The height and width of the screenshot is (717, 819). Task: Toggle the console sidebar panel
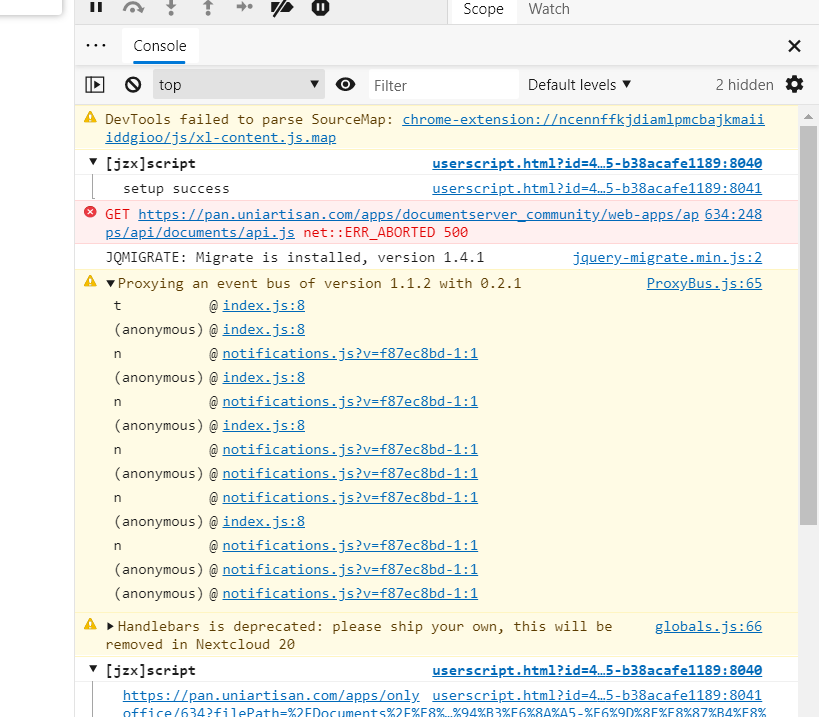(x=95, y=84)
